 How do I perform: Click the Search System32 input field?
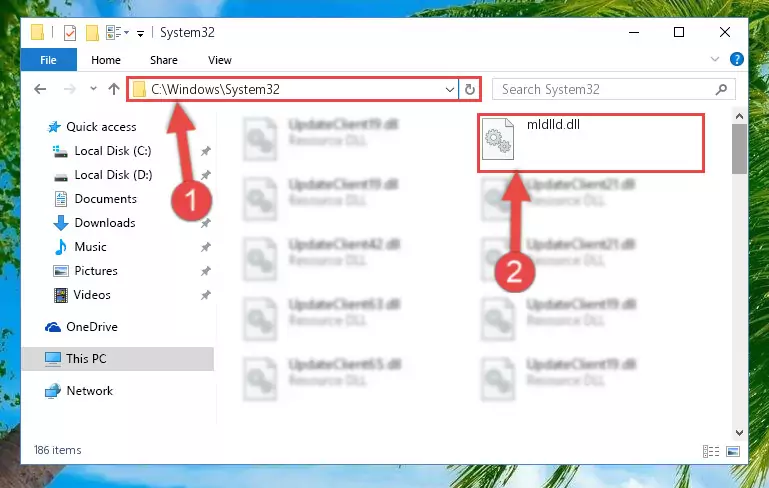605,89
